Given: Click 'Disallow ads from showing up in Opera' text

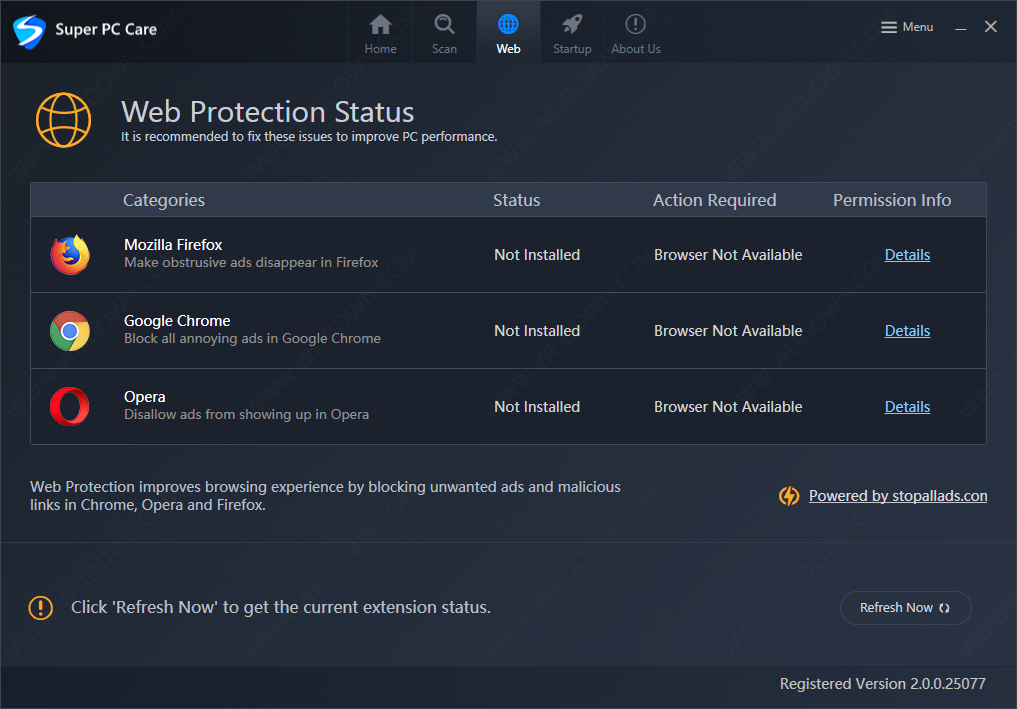Looking at the screenshot, I should coord(246,414).
